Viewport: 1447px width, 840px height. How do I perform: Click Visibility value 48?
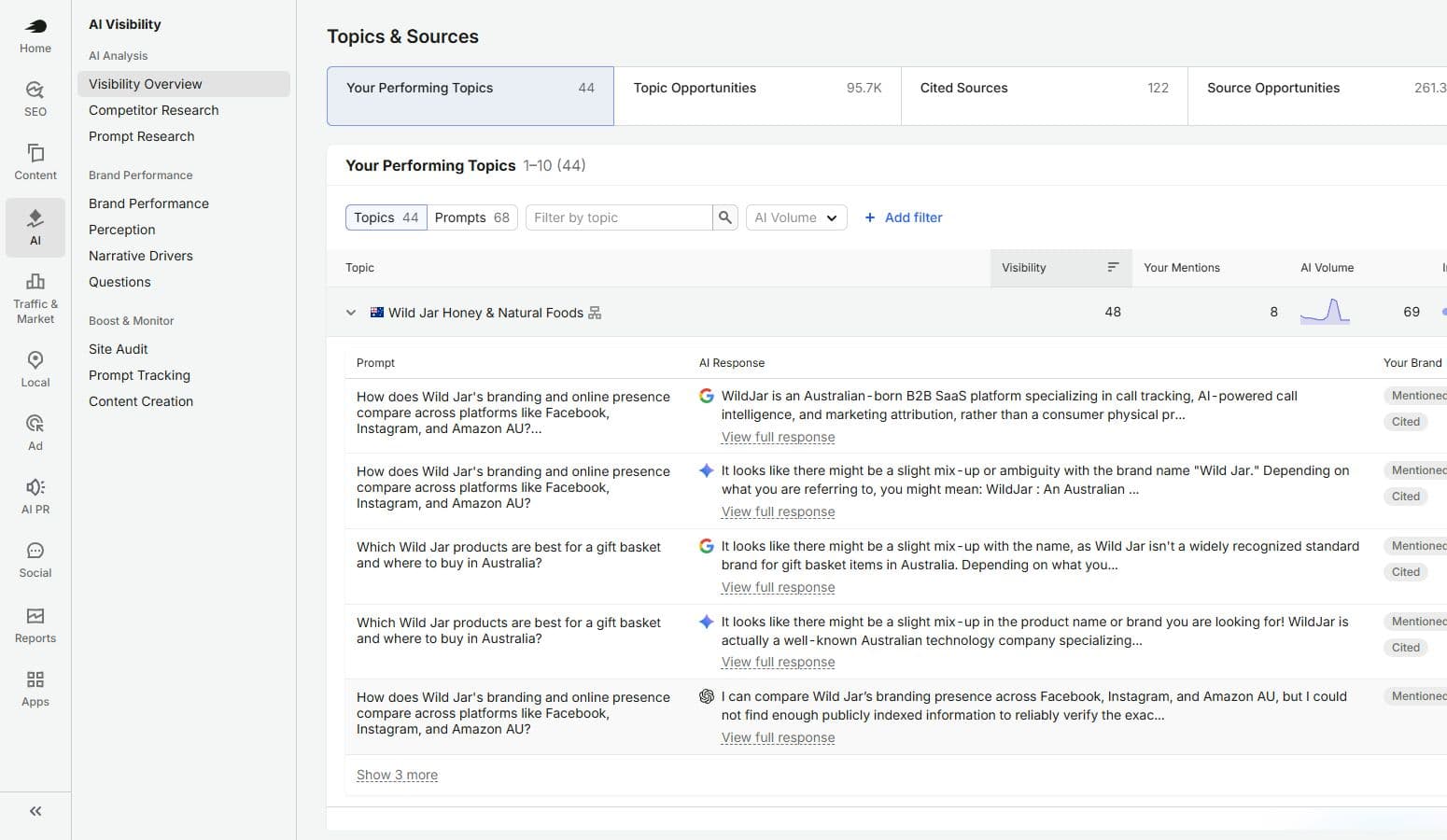[1113, 312]
